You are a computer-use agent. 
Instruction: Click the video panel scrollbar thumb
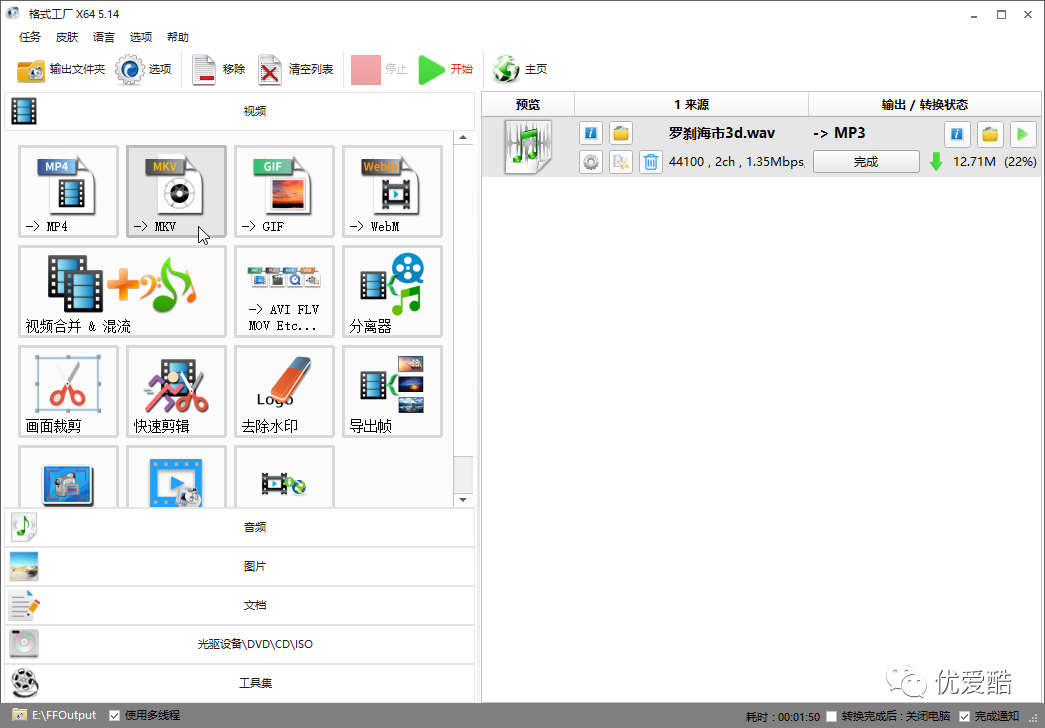tap(463, 474)
